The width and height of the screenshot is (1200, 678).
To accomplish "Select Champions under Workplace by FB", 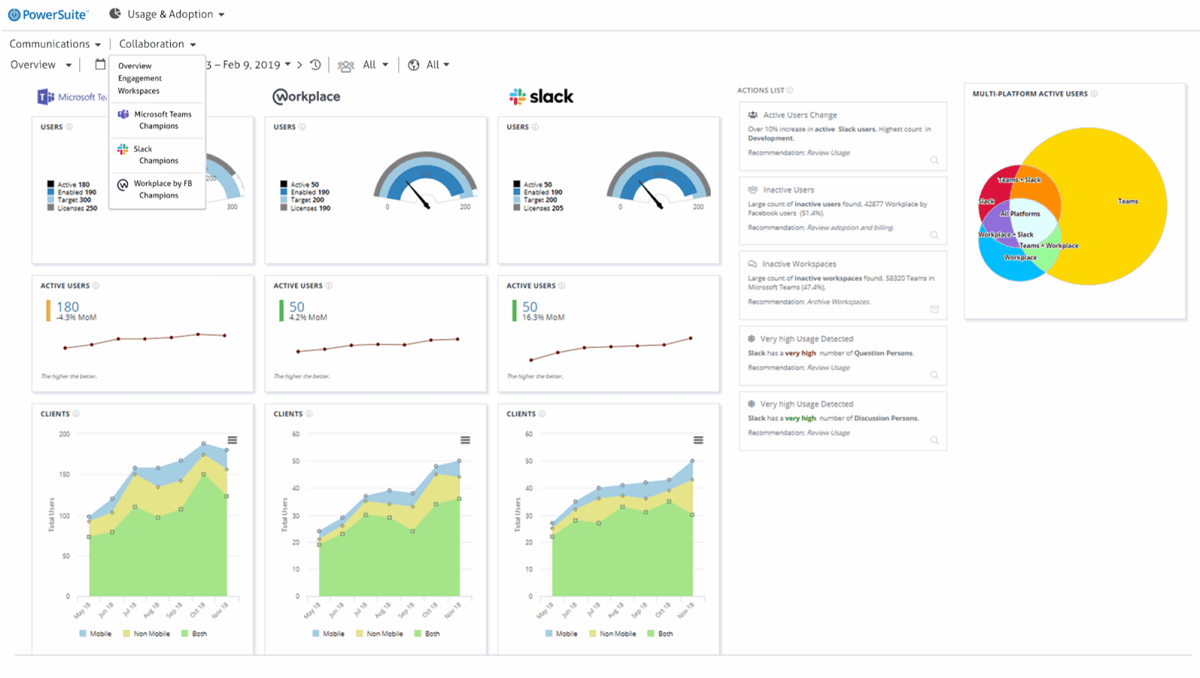I will (159, 196).
